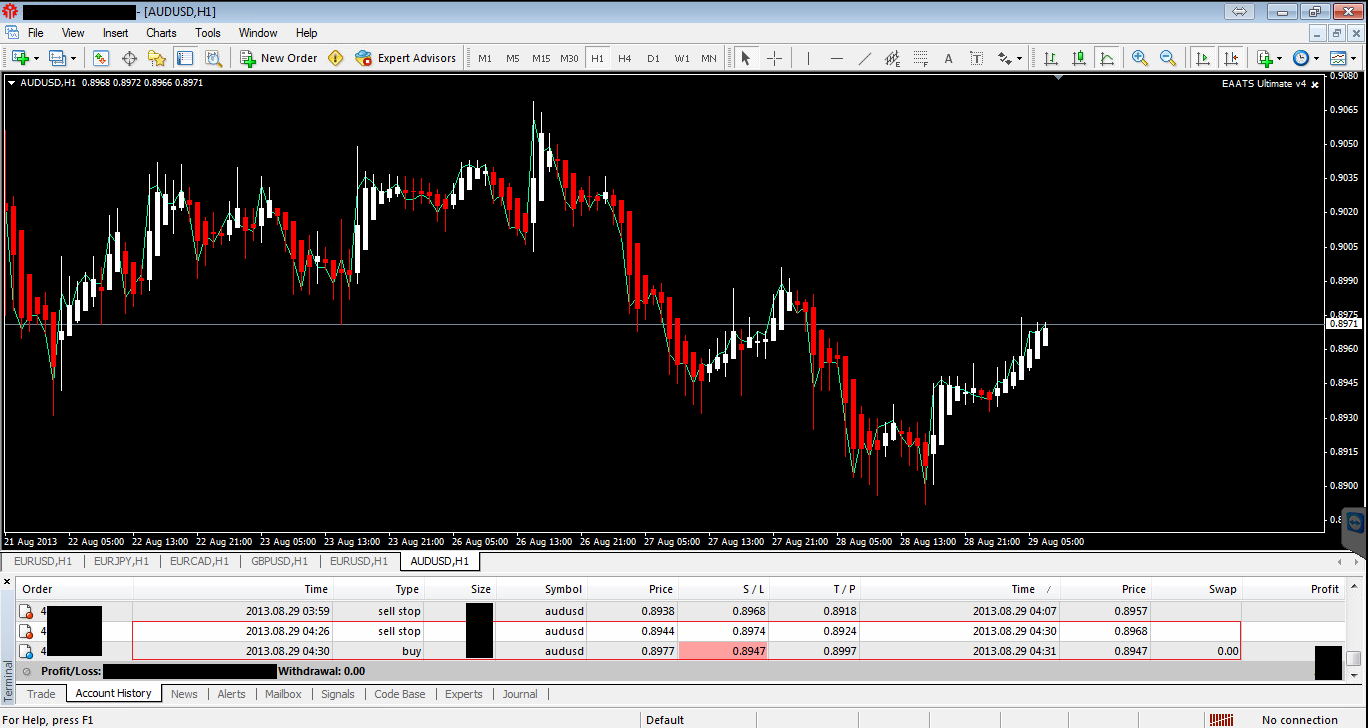Draw a vertical line tool
Screen dimensions: 1368x728
click(x=807, y=58)
